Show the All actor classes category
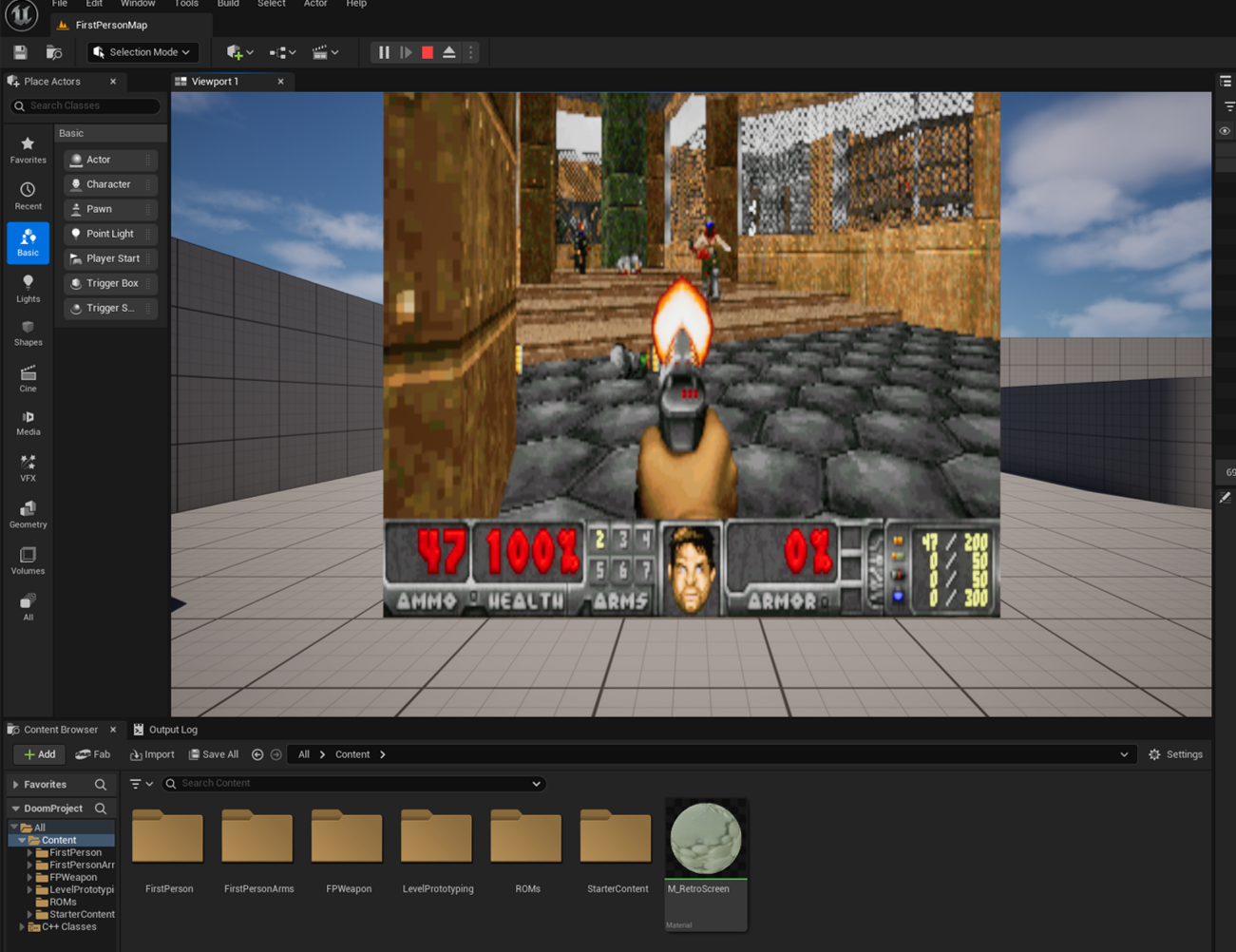This screenshot has height=952, width=1236. point(28,607)
